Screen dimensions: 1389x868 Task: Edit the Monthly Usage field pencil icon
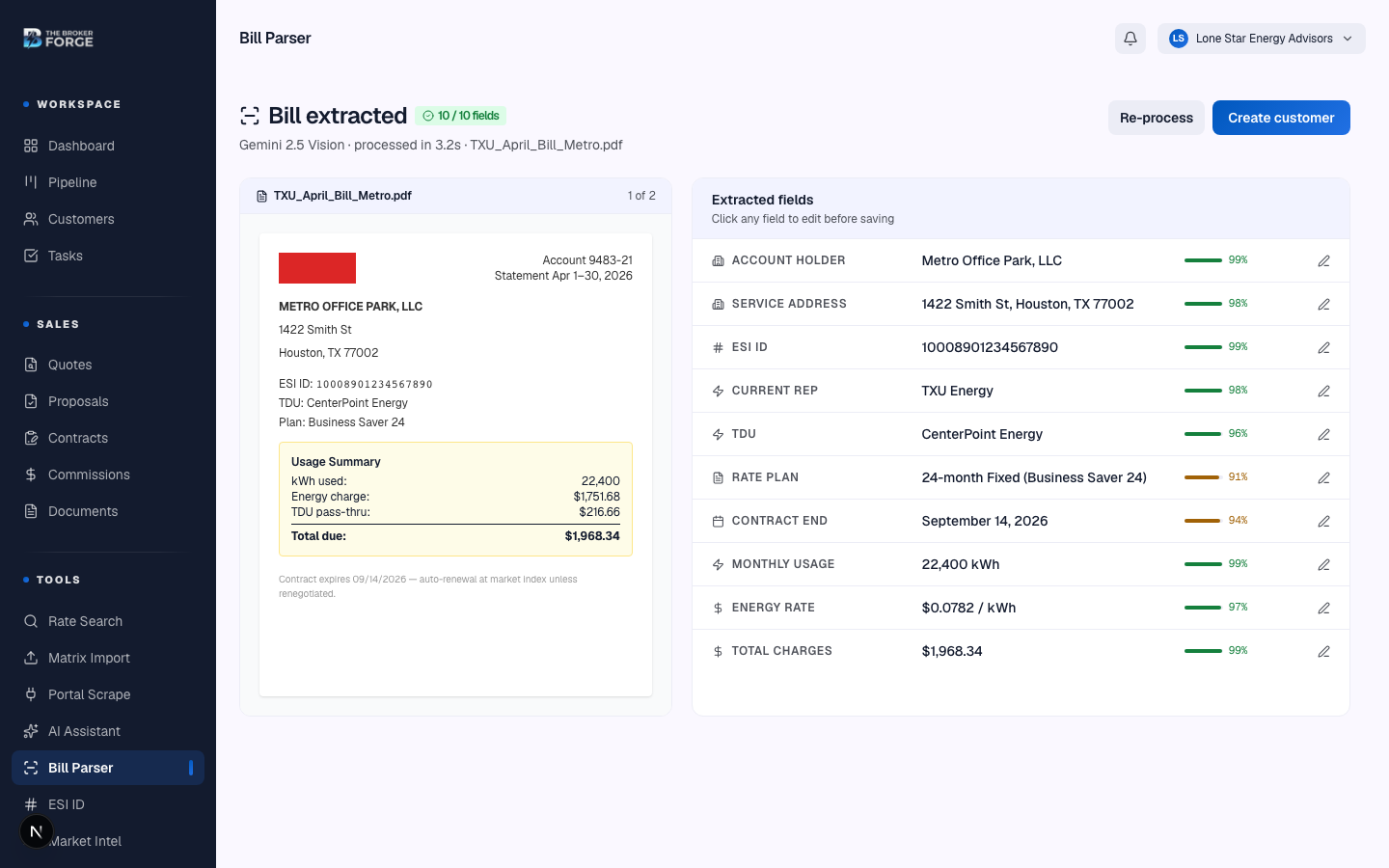1323,565
